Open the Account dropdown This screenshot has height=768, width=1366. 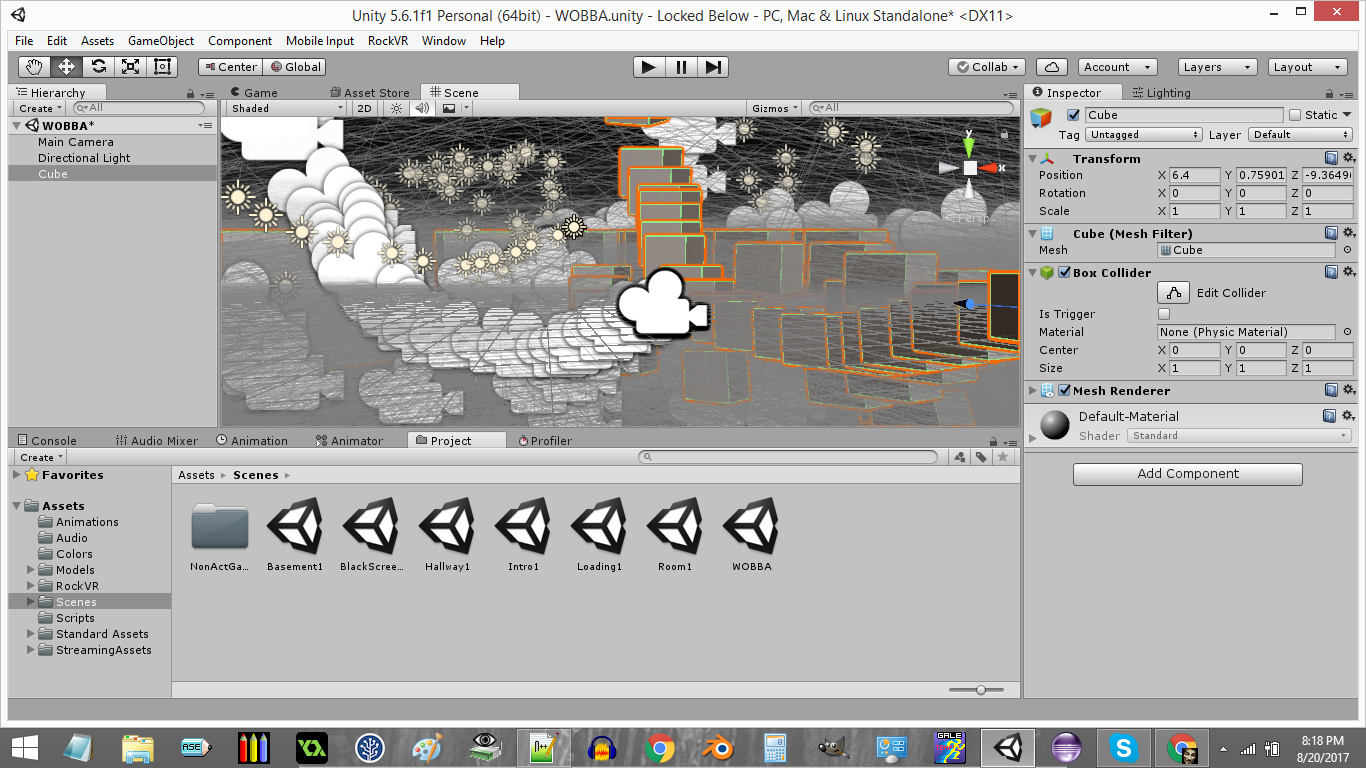click(1118, 67)
